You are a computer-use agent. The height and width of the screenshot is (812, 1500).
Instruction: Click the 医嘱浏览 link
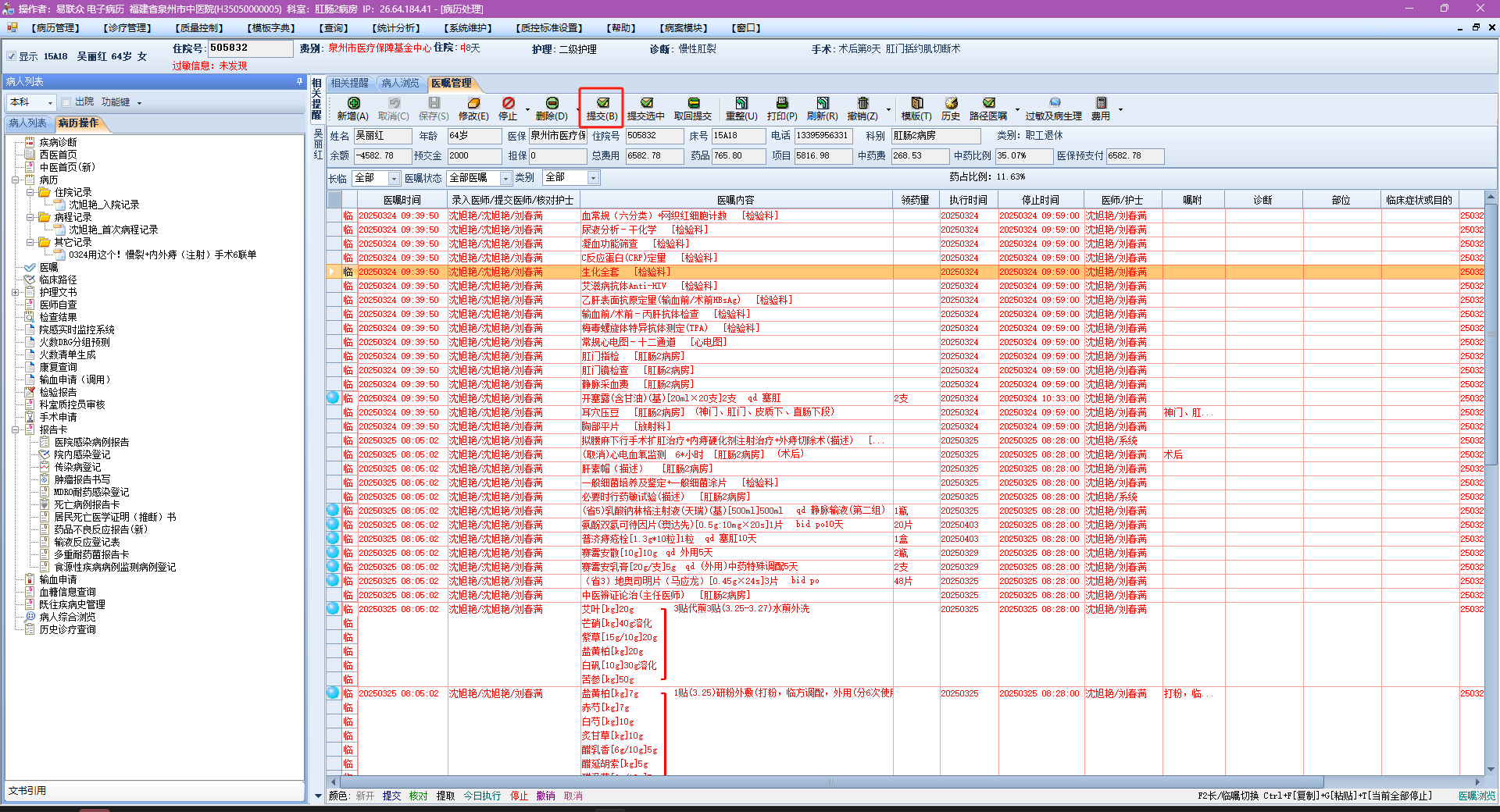coord(1476,796)
